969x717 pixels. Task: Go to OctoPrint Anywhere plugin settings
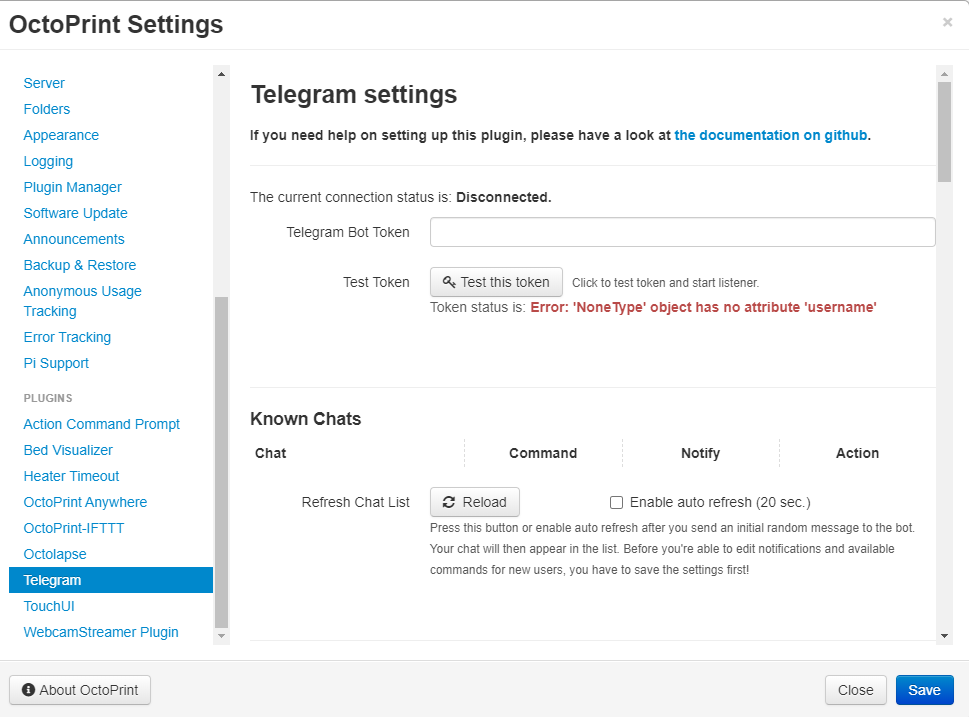click(85, 502)
